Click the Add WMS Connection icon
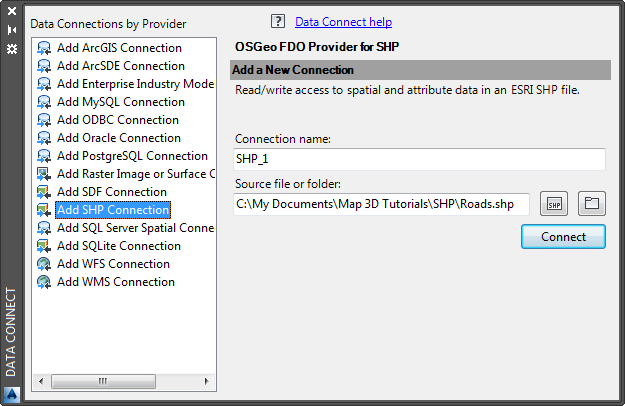The height and width of the screenshot is (406, 625). (44, 282)
